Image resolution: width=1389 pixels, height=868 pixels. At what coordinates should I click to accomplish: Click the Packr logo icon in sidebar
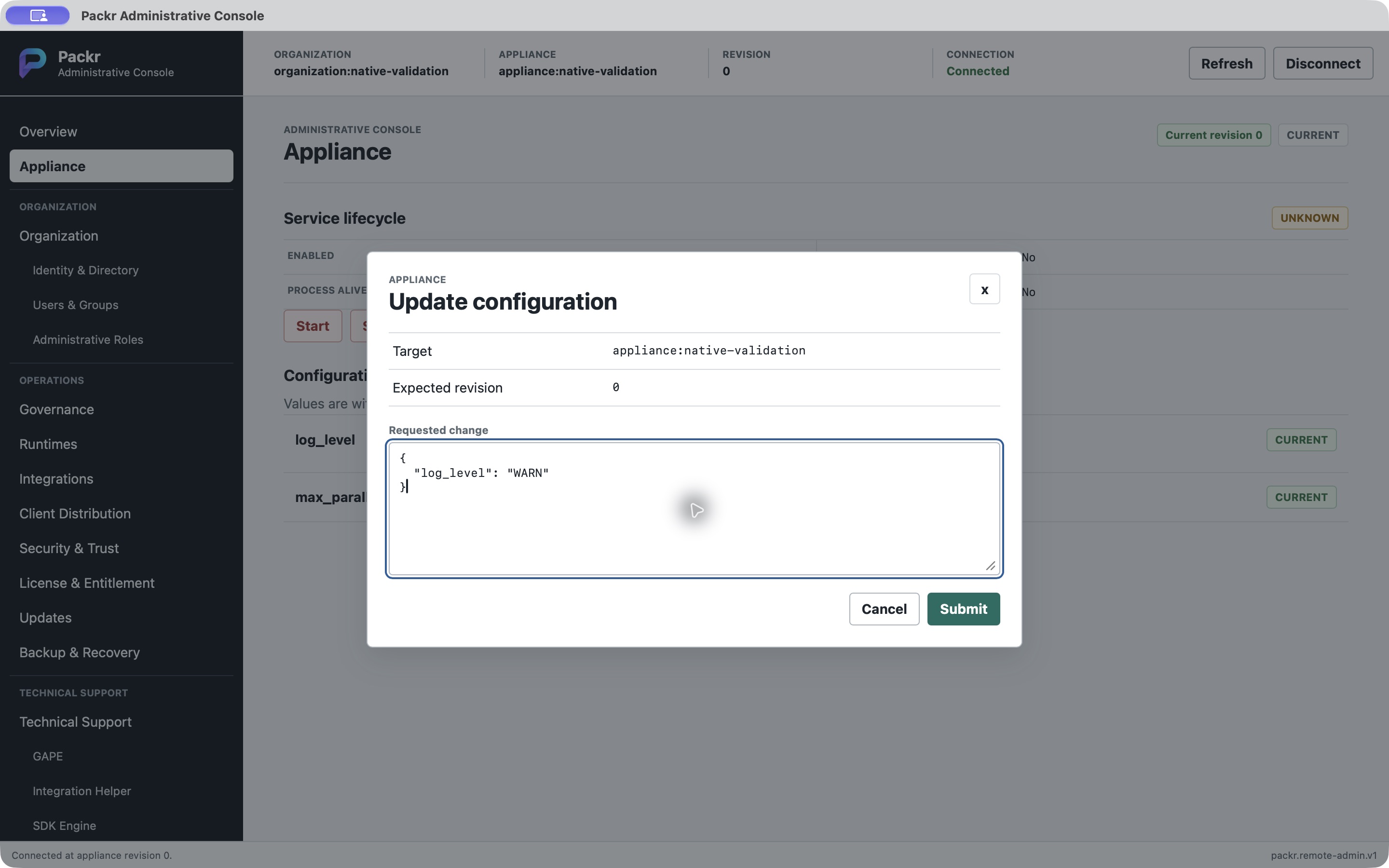[x=33, y=63]
